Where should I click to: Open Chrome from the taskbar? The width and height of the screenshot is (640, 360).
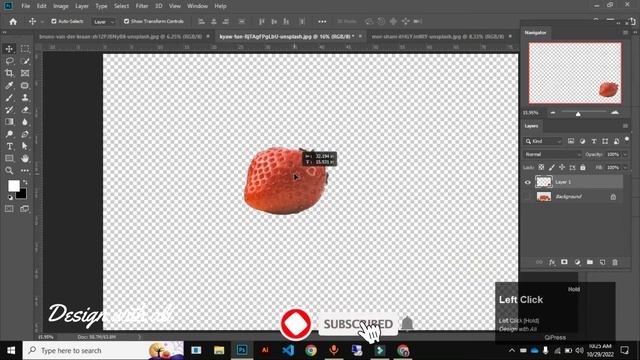311,350
